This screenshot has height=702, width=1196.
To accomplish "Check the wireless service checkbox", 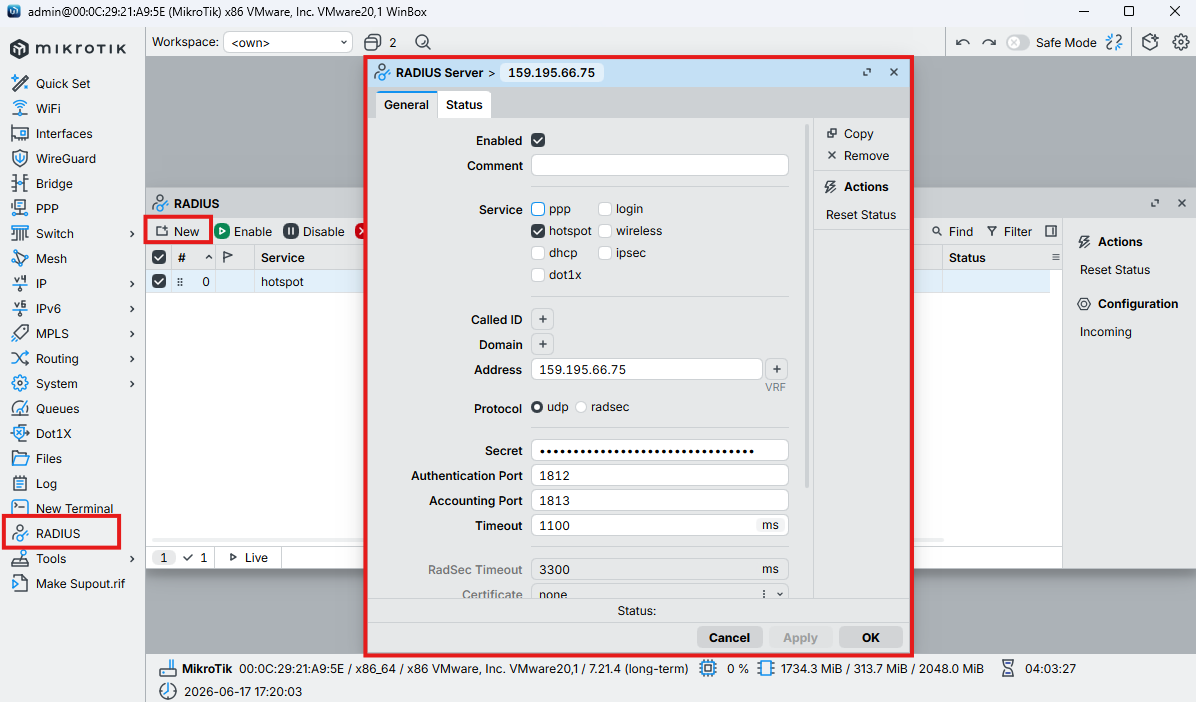I will point(605,231).
